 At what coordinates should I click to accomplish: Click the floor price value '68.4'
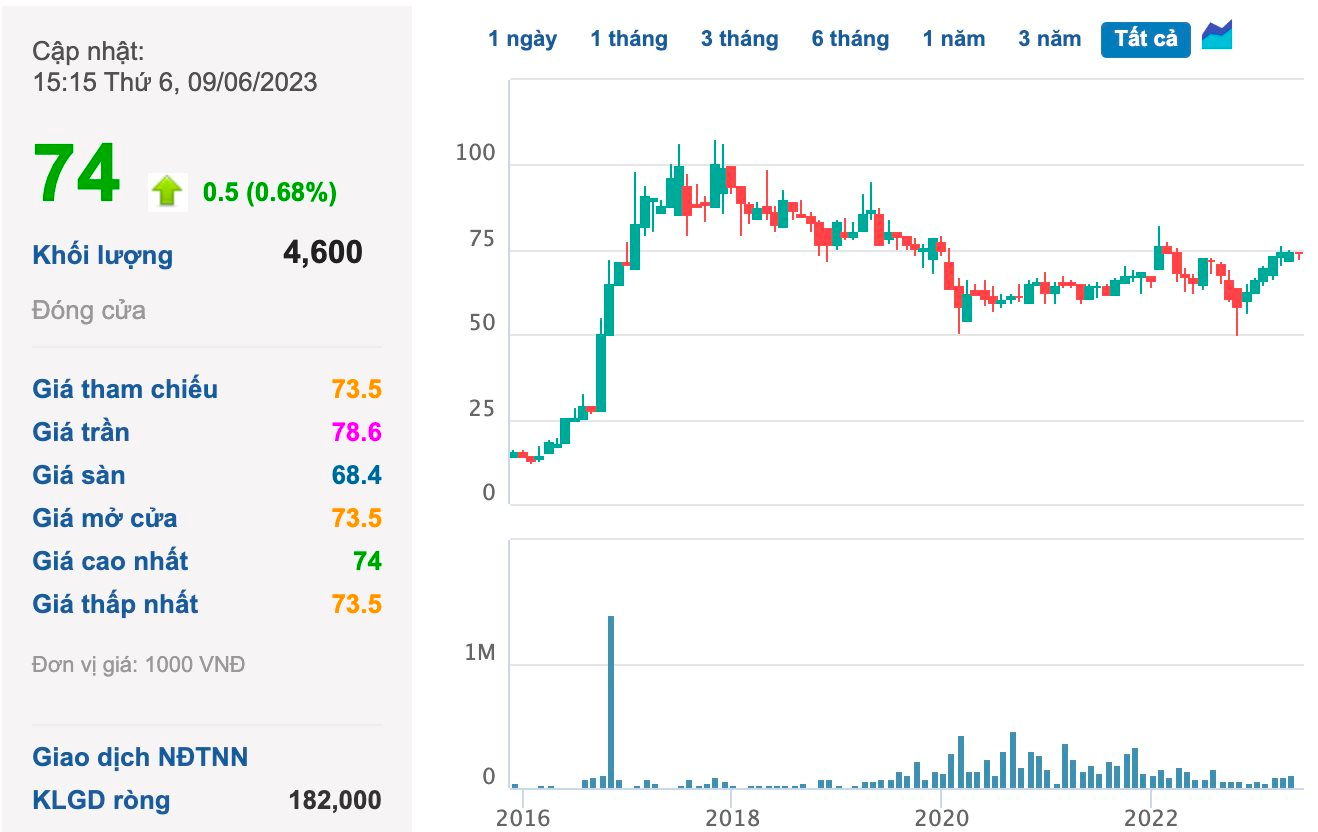coord(357,475)
